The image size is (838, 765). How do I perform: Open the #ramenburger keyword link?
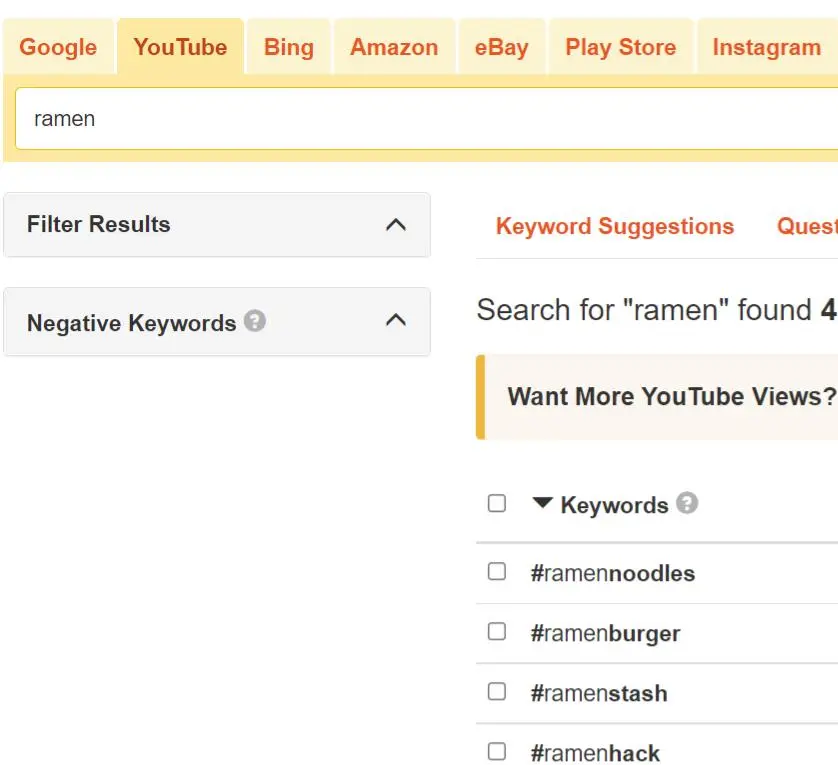point(605,632)
